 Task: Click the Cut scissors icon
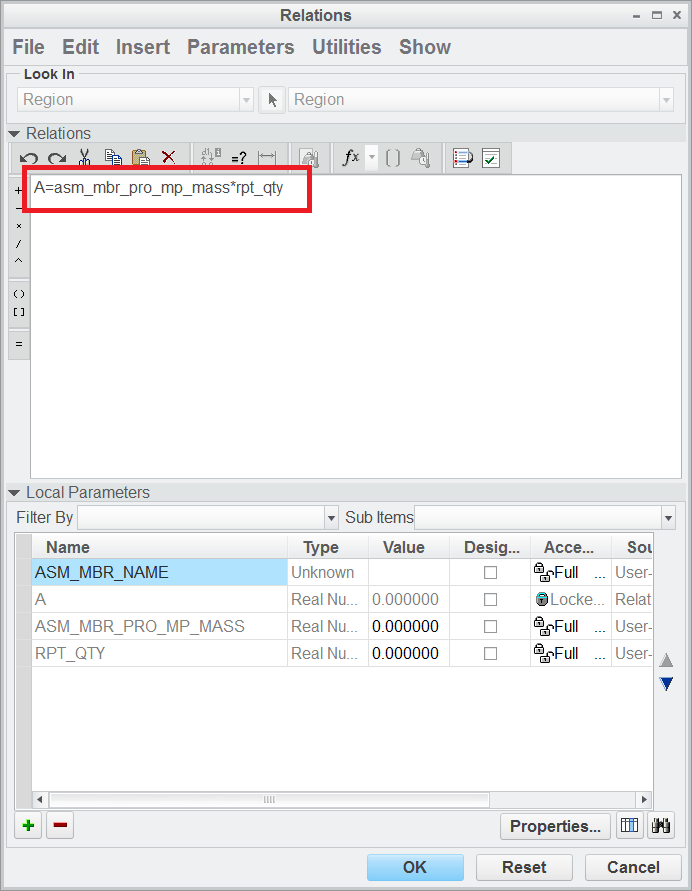(x=85, y=158)
